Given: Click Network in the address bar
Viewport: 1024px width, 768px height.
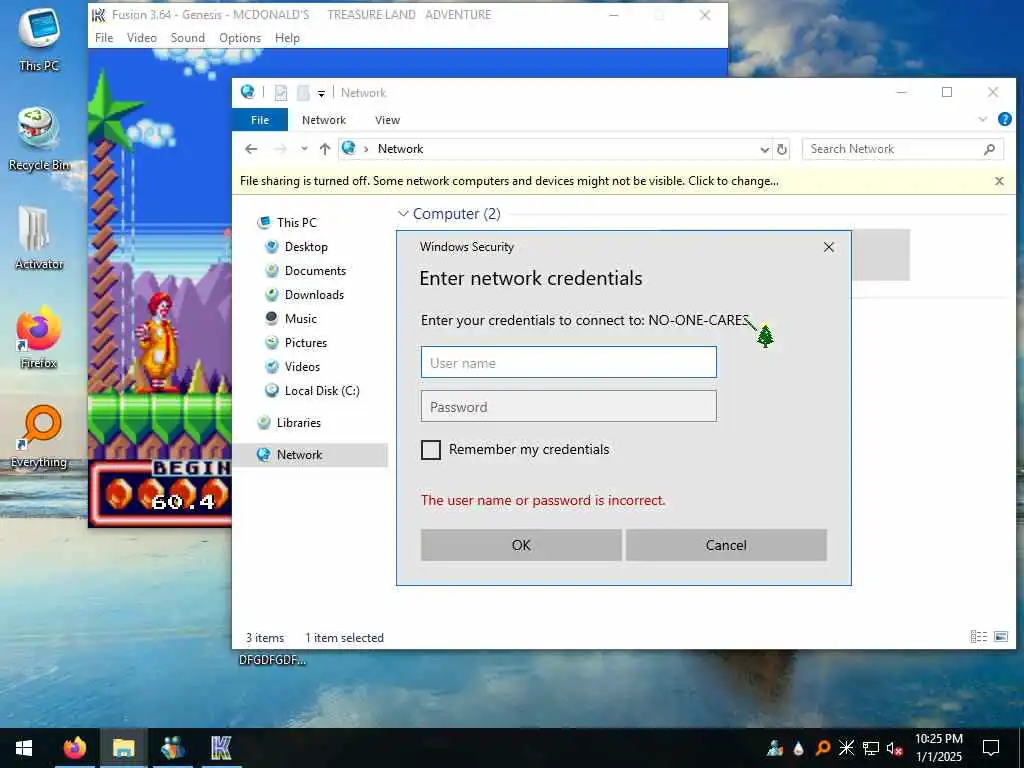Looking at the screenshot, I should pos(400,149).
